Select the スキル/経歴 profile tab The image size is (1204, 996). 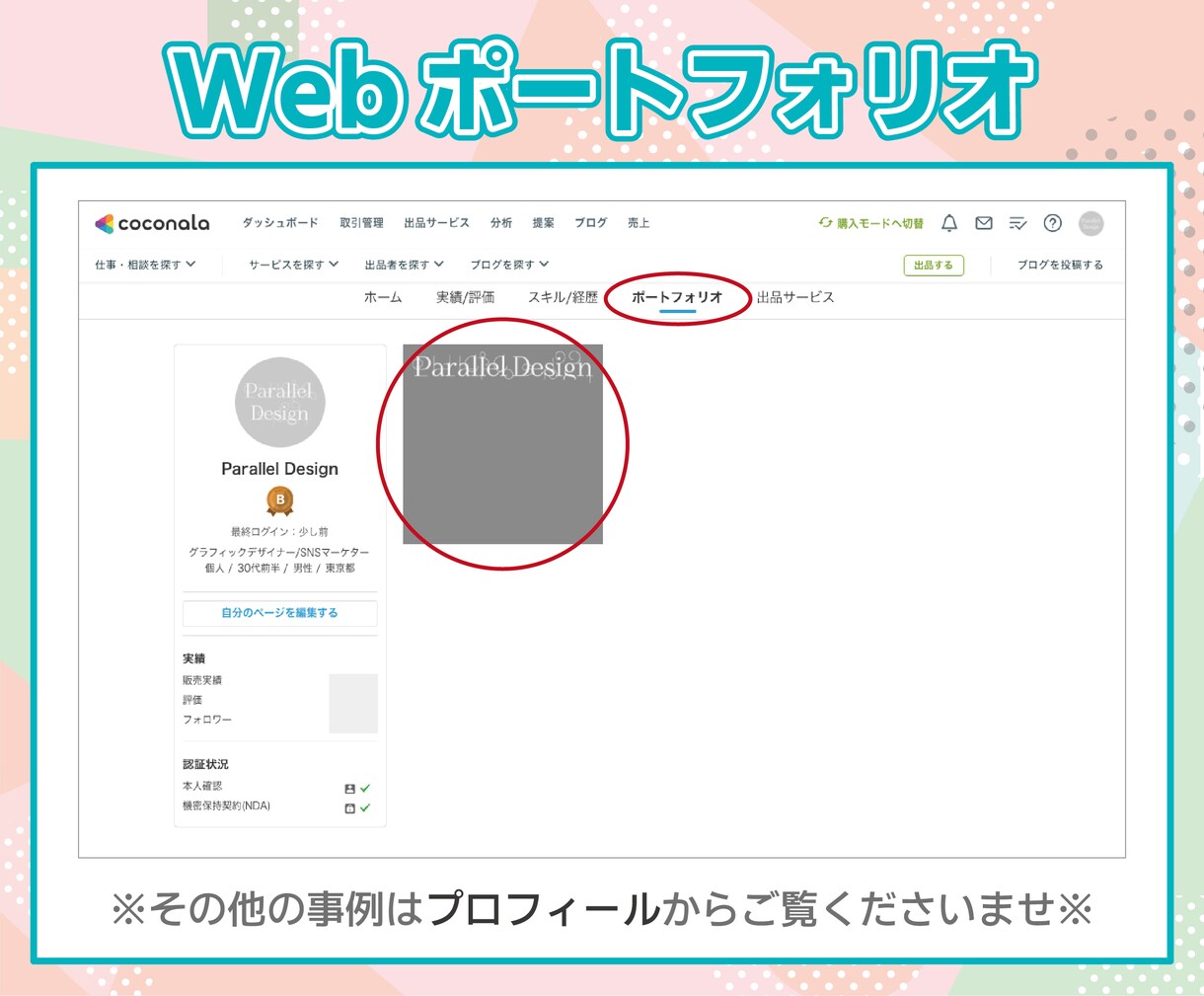563,297
